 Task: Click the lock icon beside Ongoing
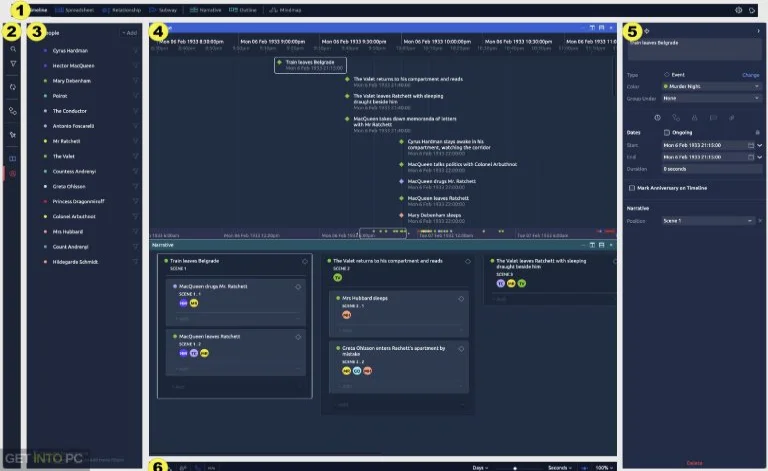point(757,132)
